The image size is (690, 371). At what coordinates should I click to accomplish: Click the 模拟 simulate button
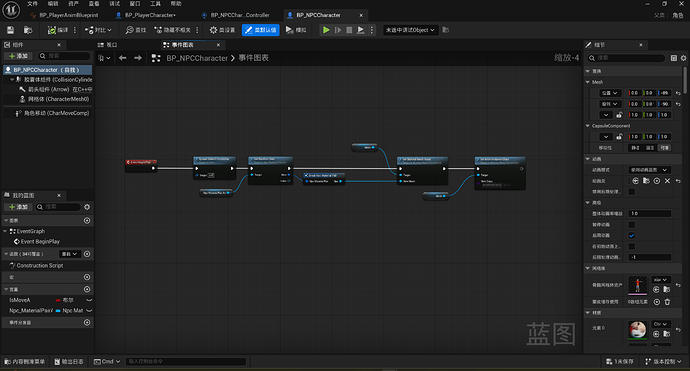pos(296,30)
